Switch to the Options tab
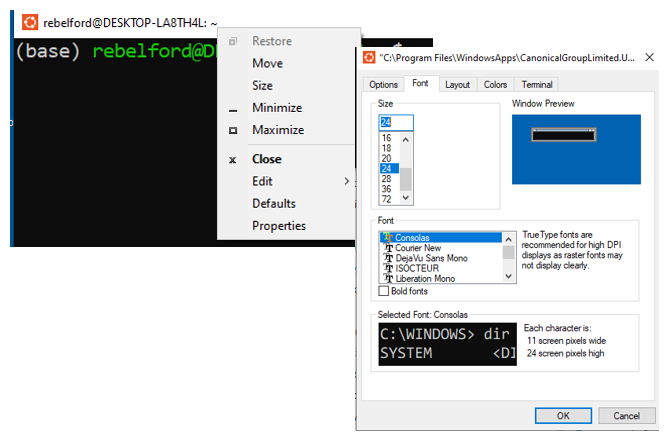Viewport: 668px width, 437px height. pyautogui.click(x=383, y=84)
